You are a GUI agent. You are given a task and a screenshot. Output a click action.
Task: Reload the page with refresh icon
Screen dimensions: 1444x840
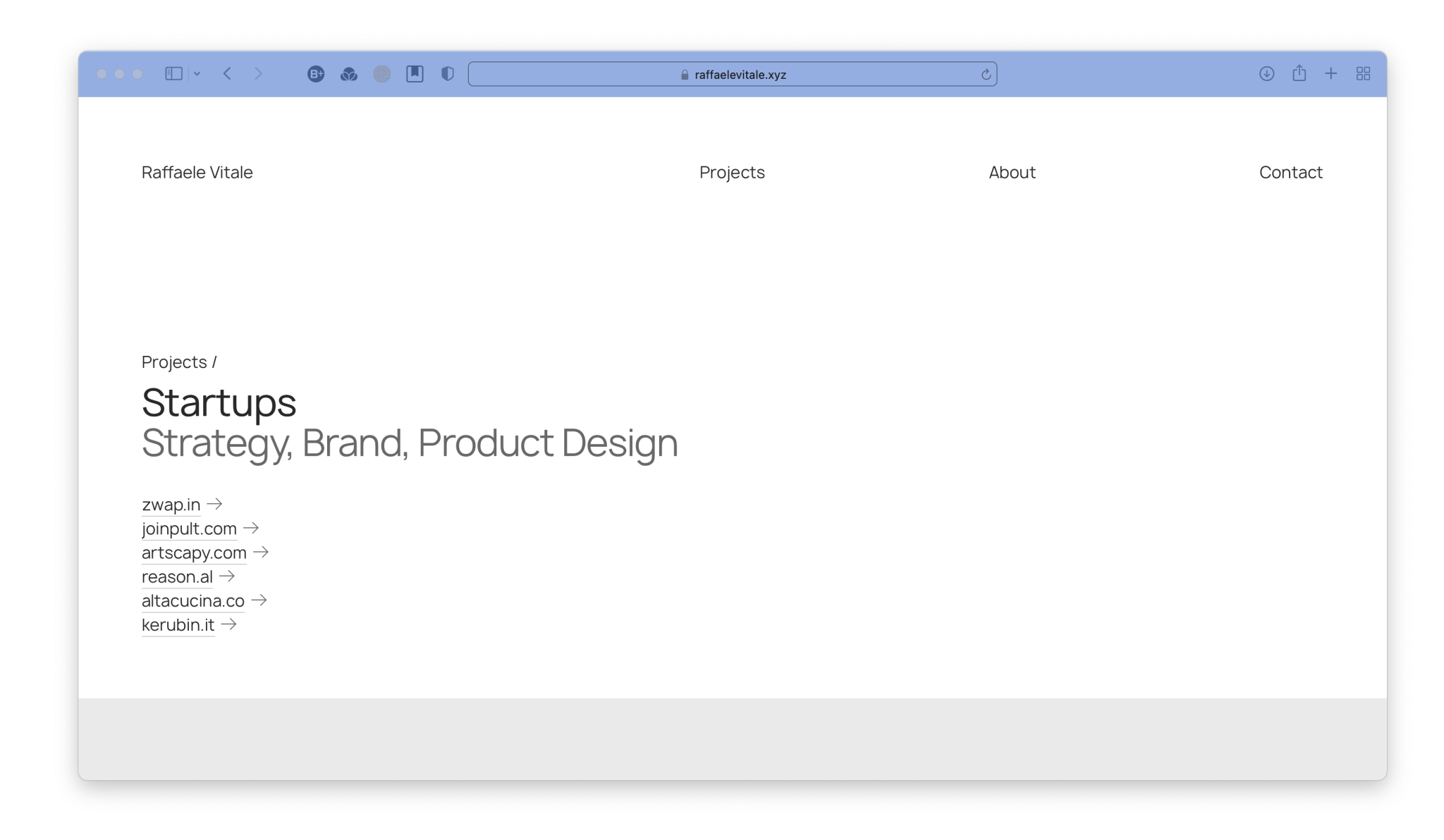(986, 74)
